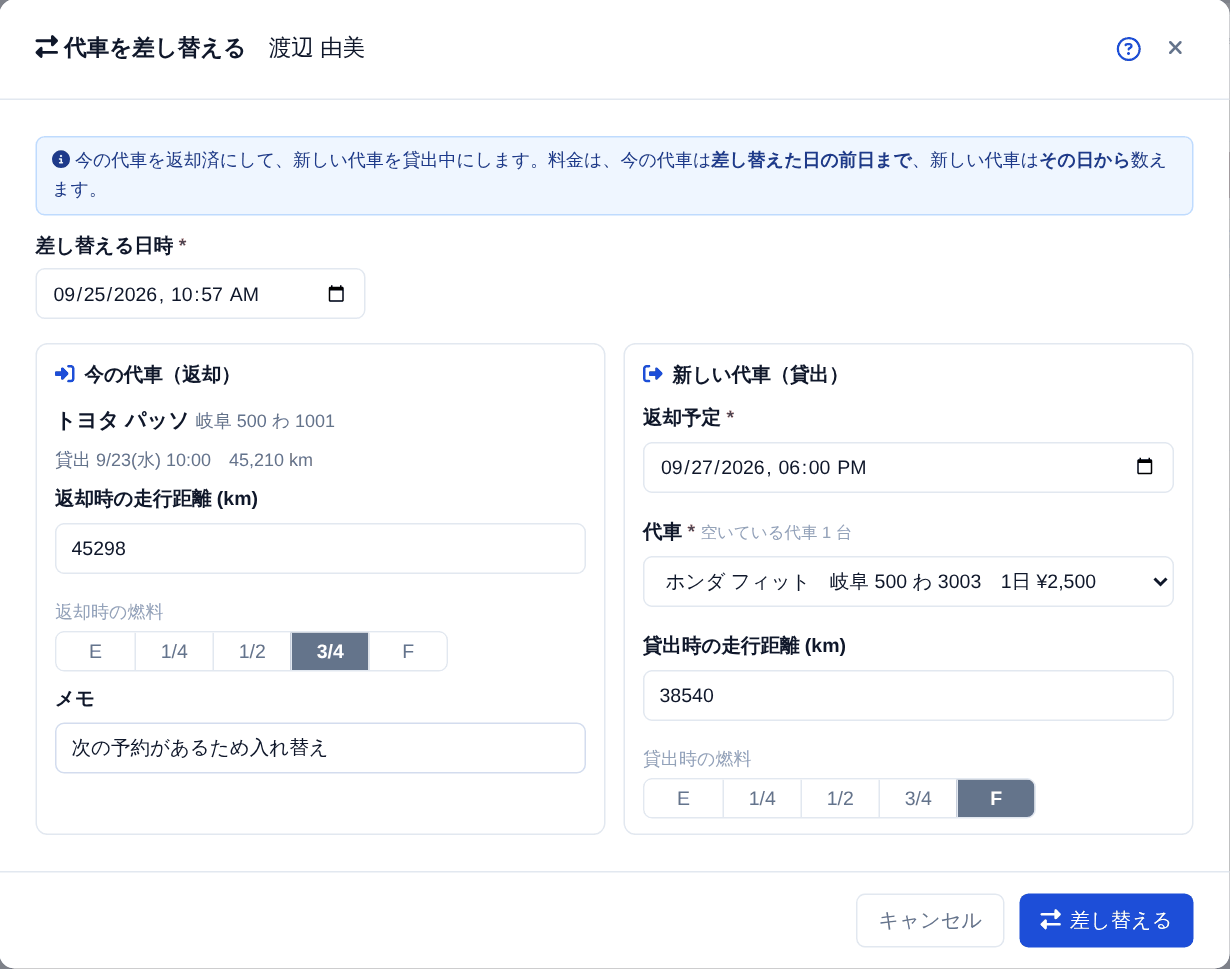1230x969 pixels.
Task: Click the swap arrows icon in dialog title
Action: (47, 47)
